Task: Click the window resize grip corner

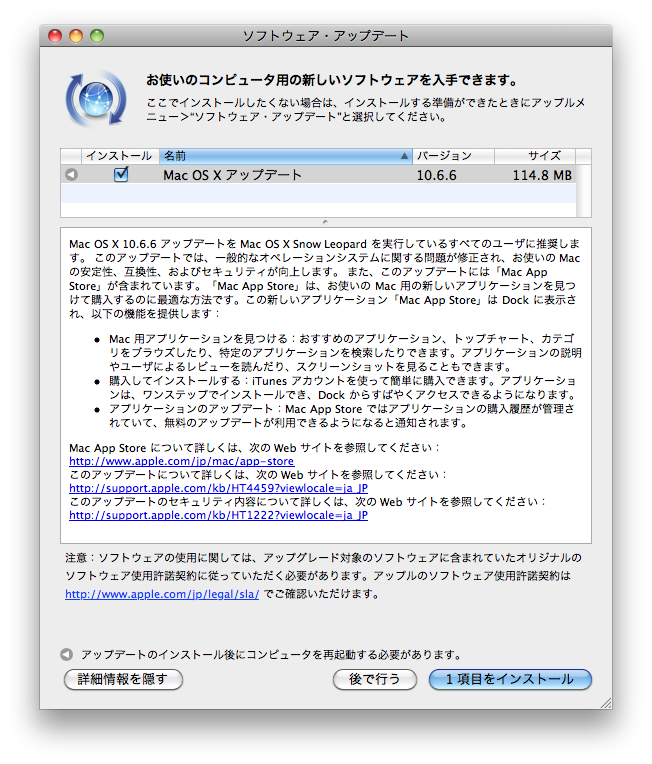Action: [x=605, y=702]
